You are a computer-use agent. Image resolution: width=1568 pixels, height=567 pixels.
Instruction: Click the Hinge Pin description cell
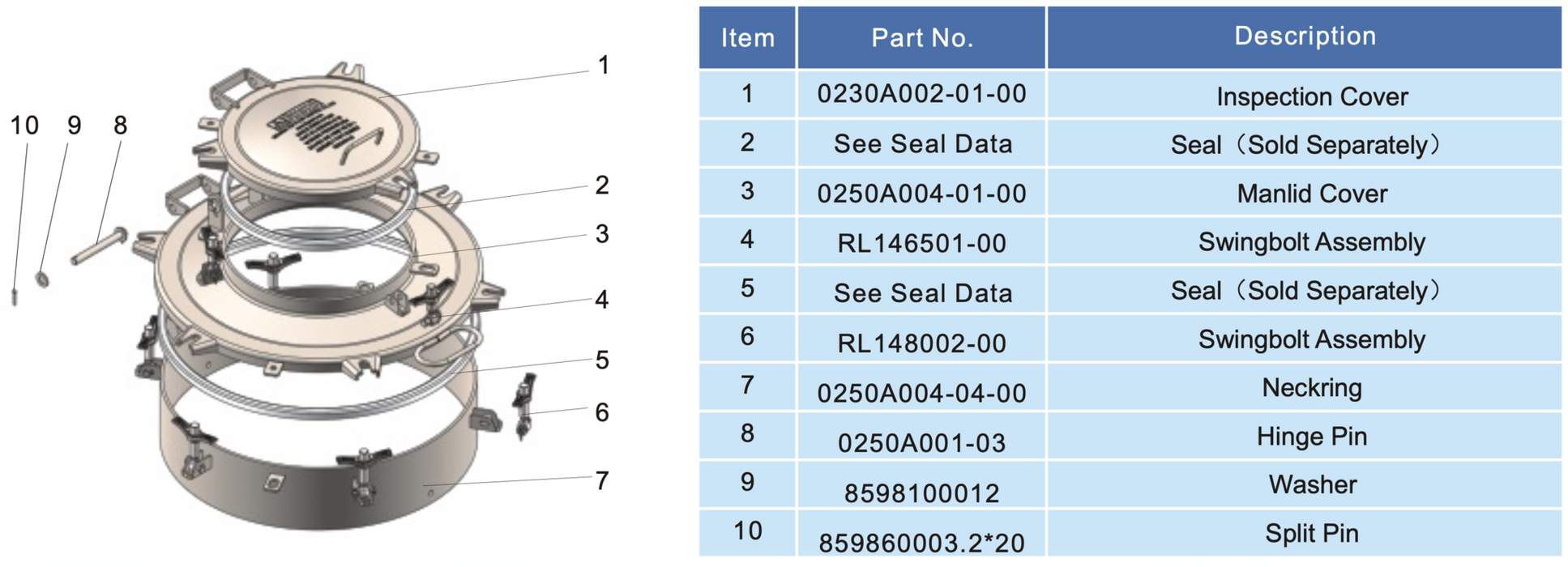1311,437
